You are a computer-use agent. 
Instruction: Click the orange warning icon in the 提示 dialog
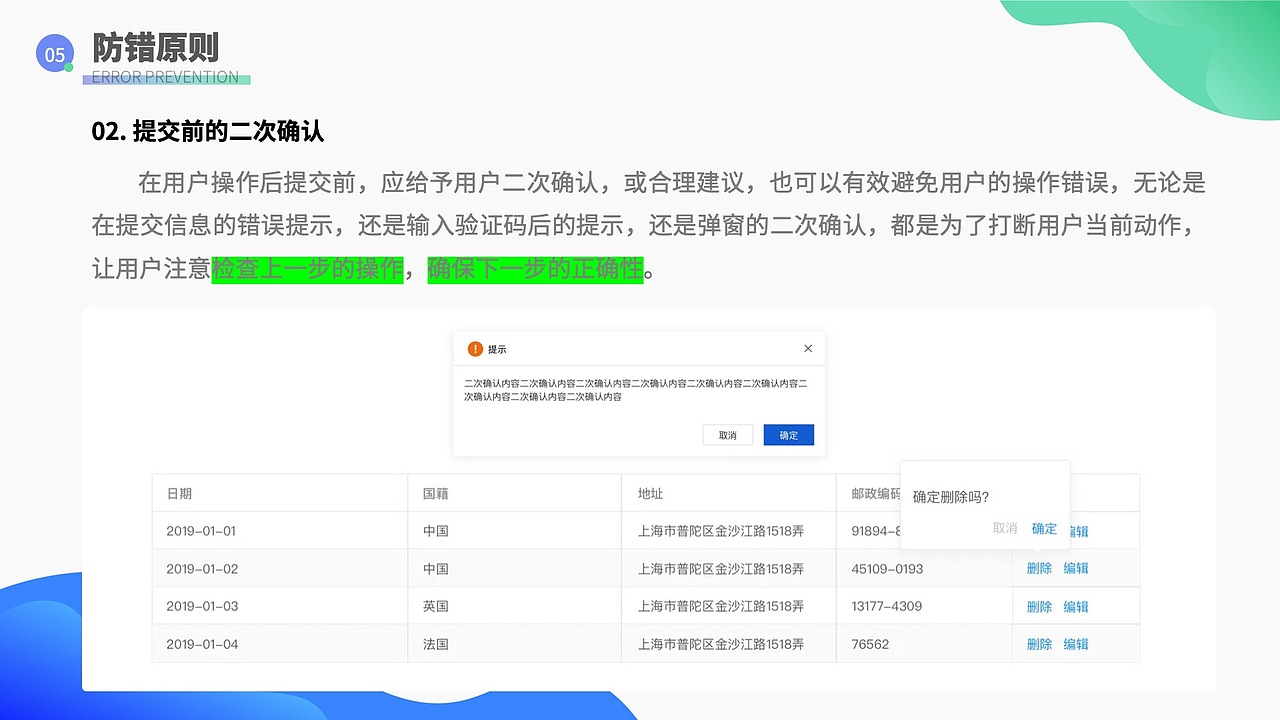pyautogui.click(x=475, y=349)
